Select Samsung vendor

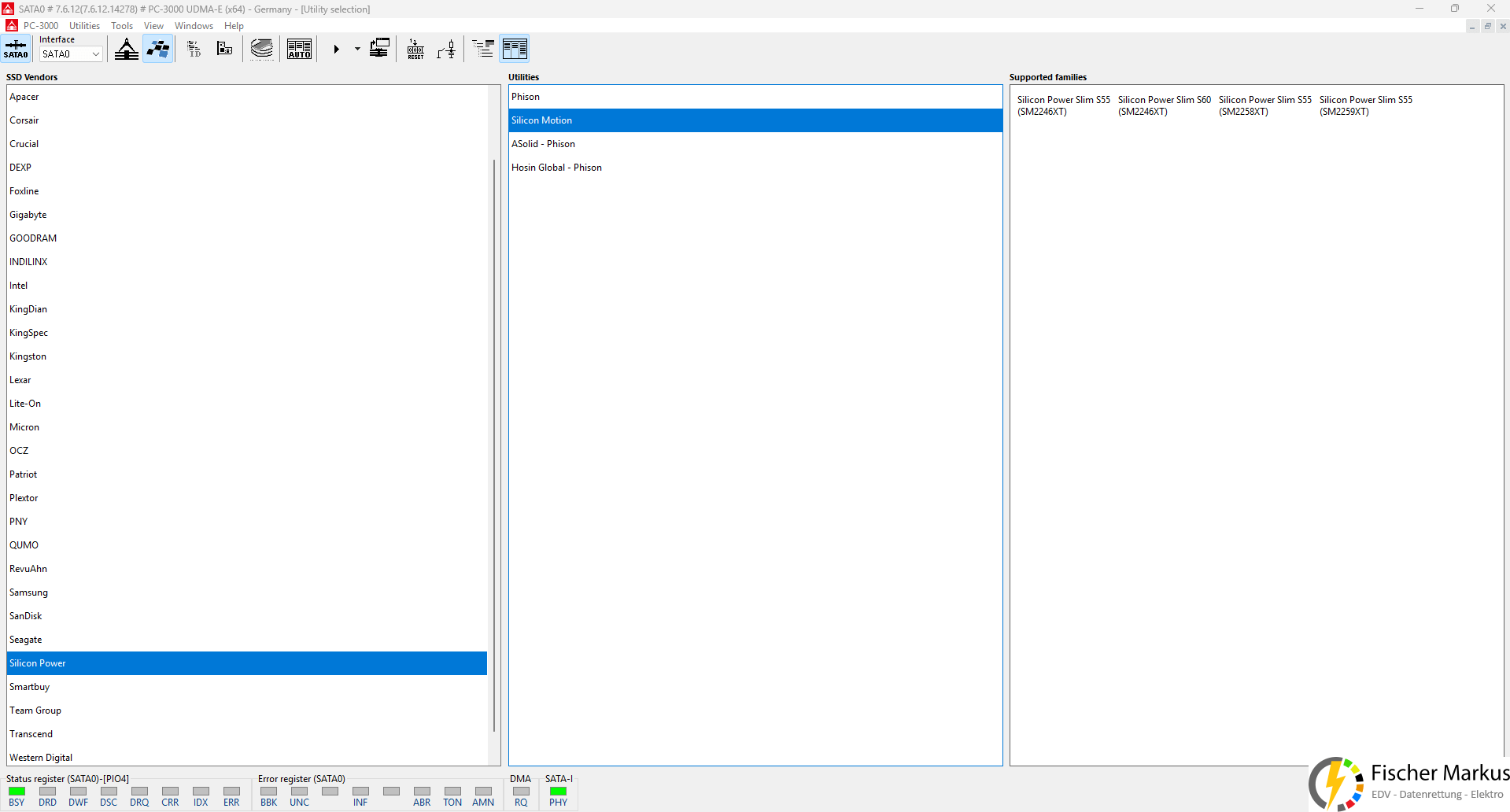click(247, 592)
